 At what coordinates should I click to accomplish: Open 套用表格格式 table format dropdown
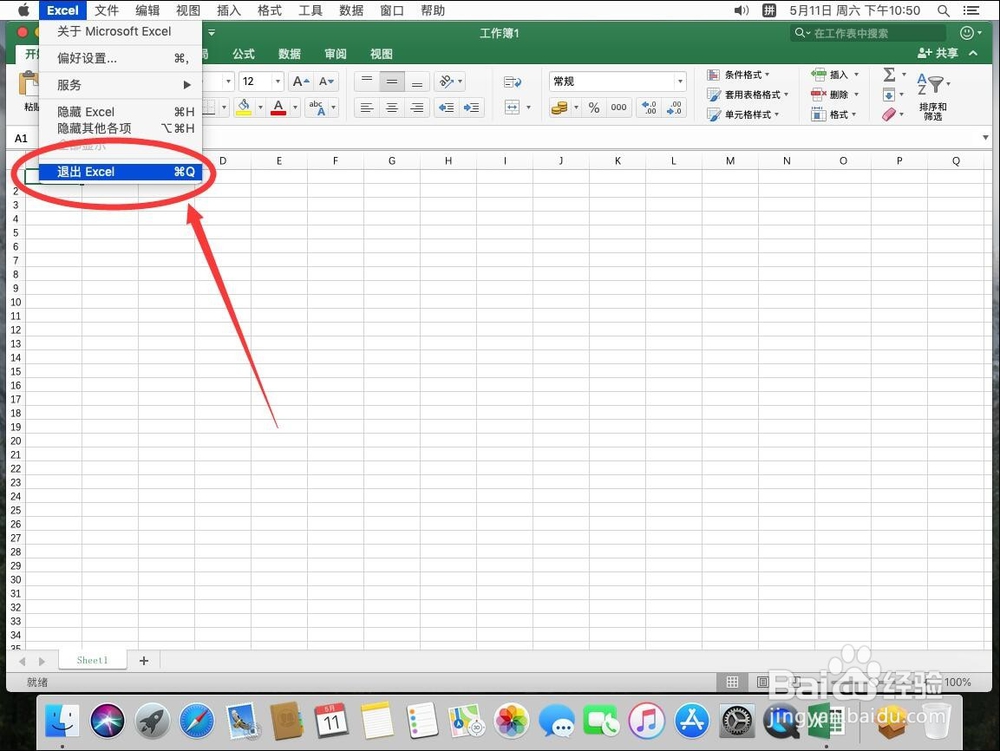tap(748, 94)
